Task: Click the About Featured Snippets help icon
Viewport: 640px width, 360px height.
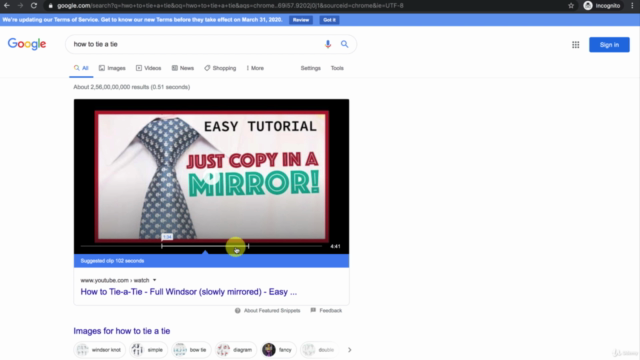Action: [x=238, y=311]
